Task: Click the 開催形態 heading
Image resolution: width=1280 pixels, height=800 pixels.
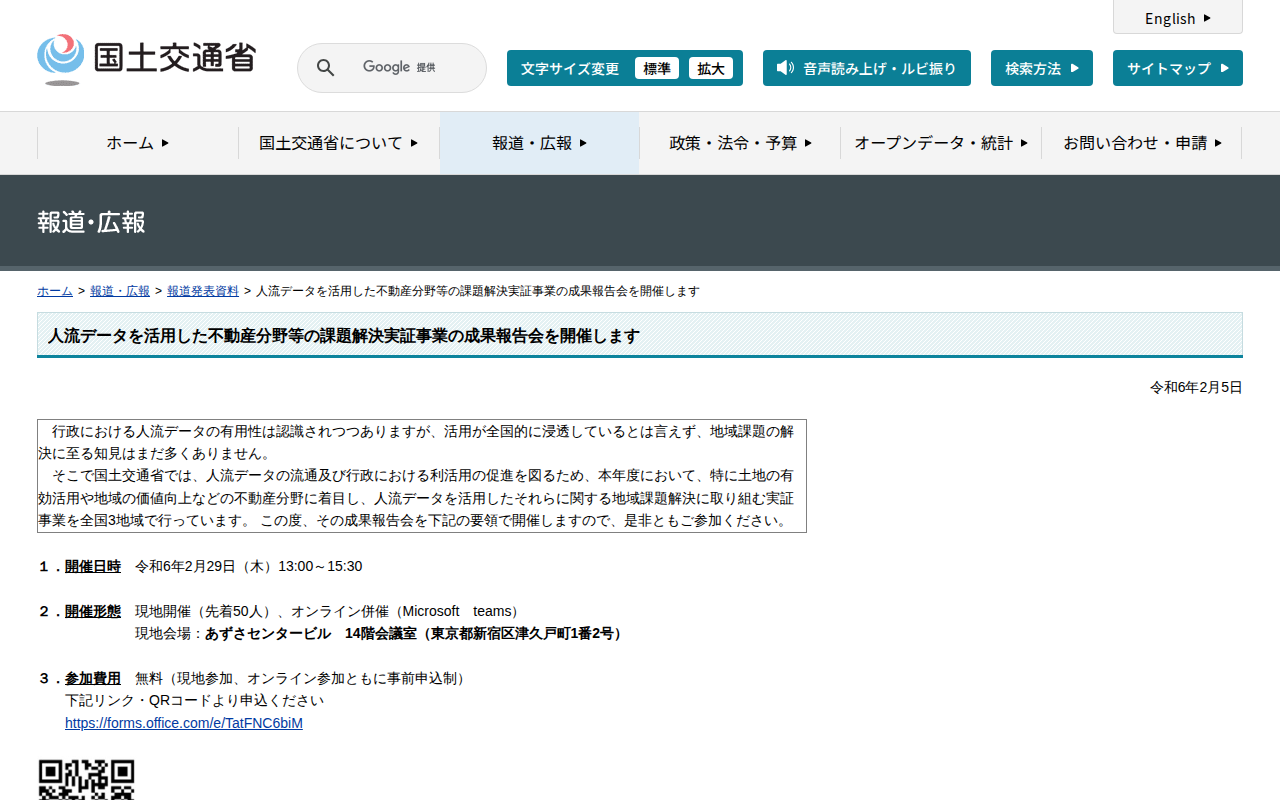Action: (x=93, y=611)
